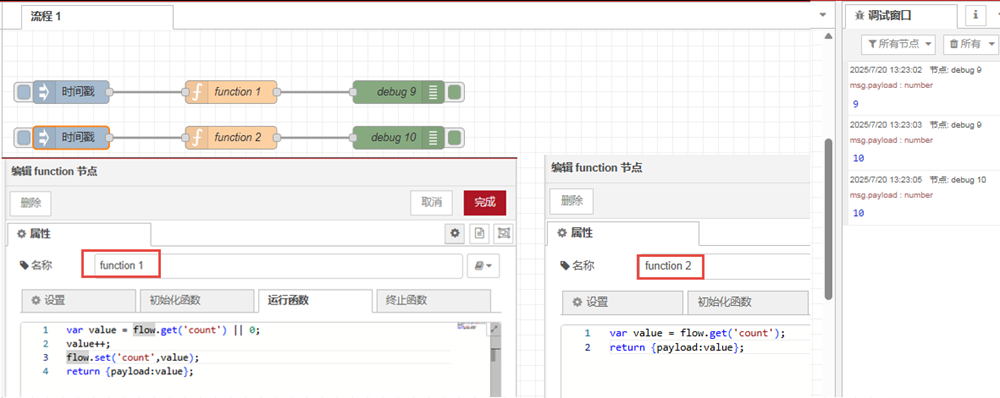The image size is (1000, 398).
Task: Click function 1 node output port
Action: 277,92
